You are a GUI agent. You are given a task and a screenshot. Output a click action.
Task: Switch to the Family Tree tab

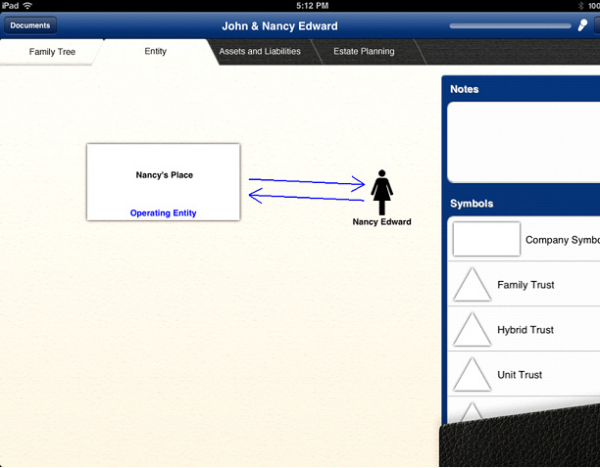[x=52, y=52]
